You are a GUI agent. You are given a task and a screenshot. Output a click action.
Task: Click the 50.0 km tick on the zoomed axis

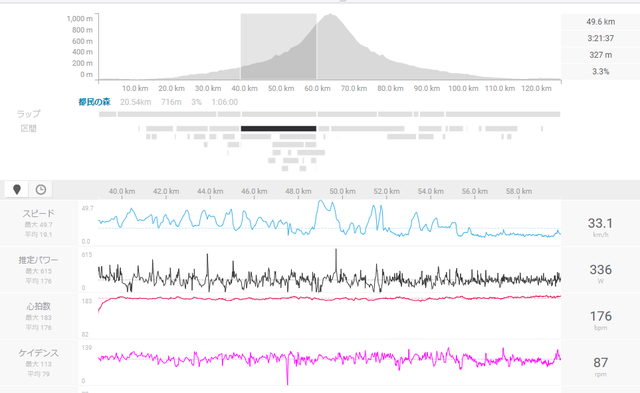342,191
